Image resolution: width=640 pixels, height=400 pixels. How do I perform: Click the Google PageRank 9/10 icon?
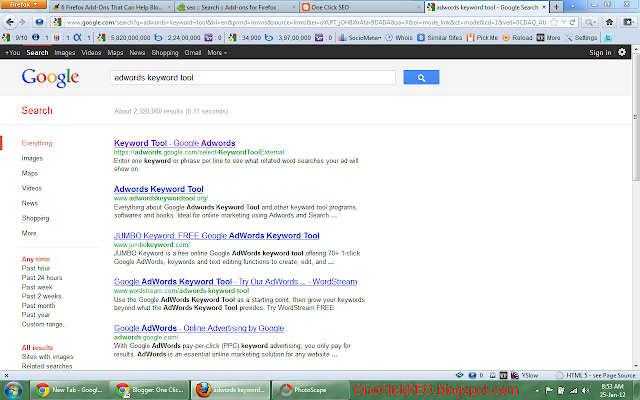(6, 38)
